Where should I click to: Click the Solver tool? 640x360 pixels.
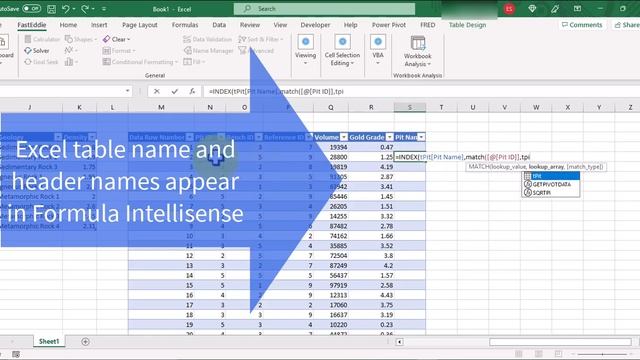click(37, 51)
